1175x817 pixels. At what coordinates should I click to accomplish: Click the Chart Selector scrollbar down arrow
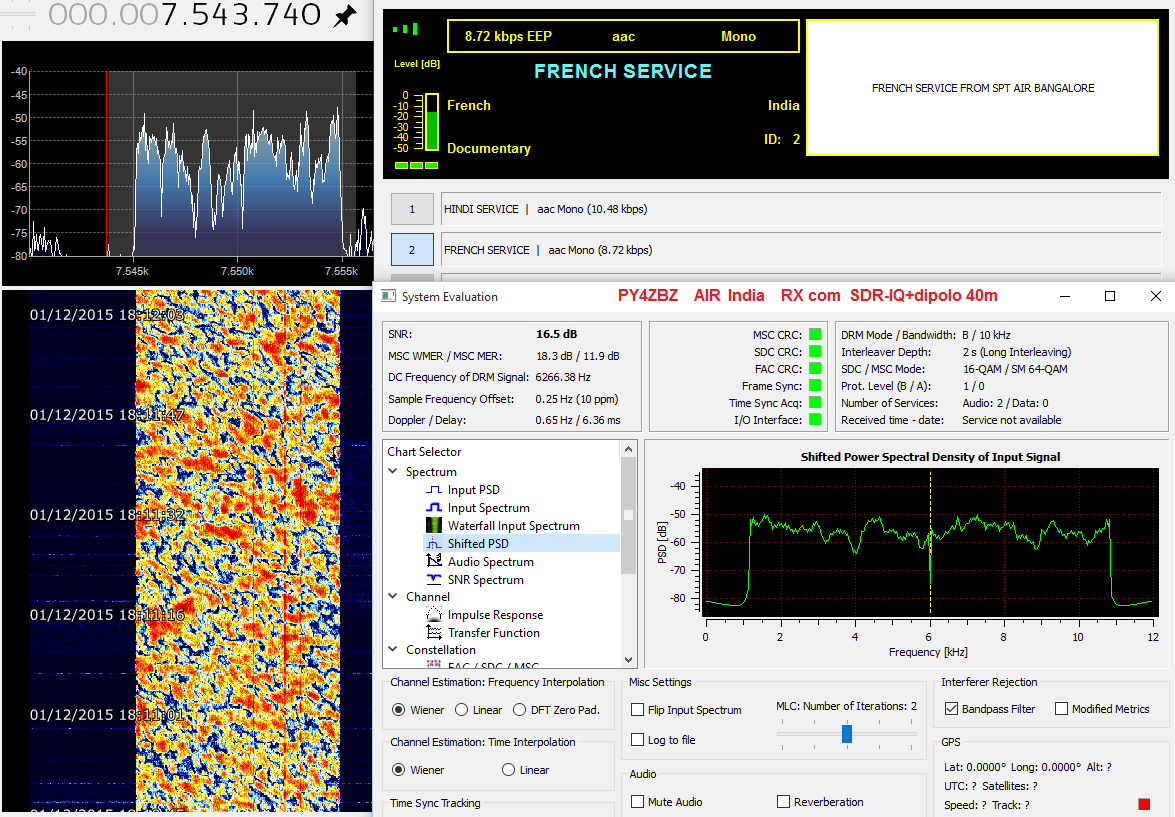(x=628, y=660)
